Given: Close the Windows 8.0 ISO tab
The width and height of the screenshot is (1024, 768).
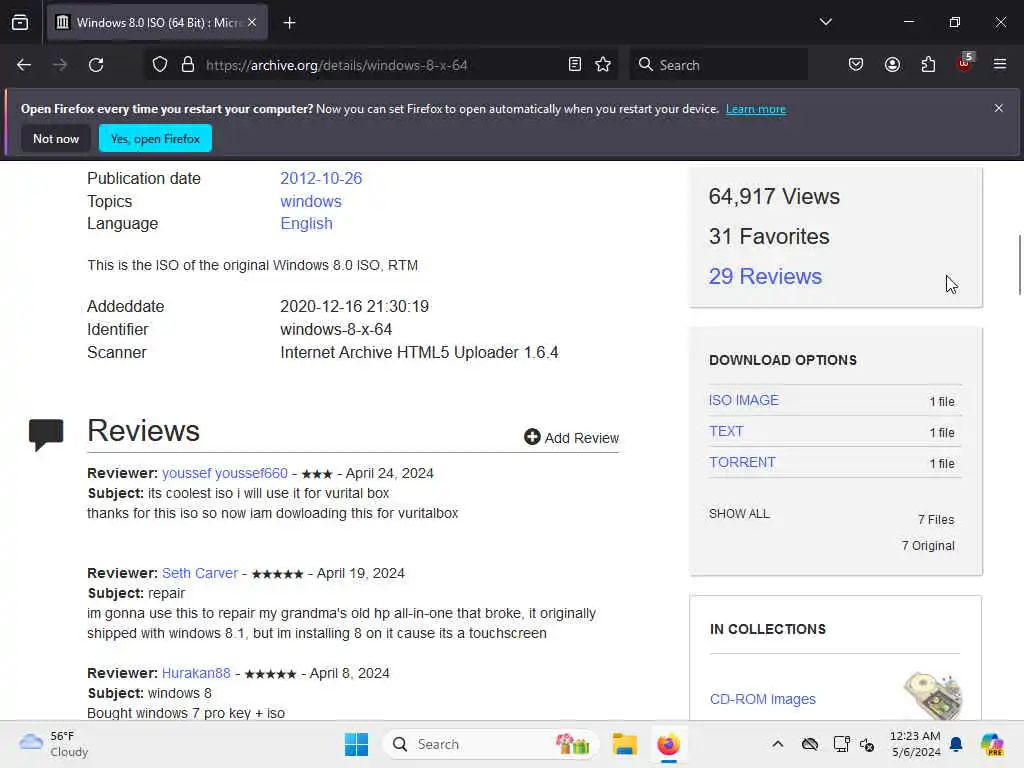Looking at the screenshot, I should (252, 23).
